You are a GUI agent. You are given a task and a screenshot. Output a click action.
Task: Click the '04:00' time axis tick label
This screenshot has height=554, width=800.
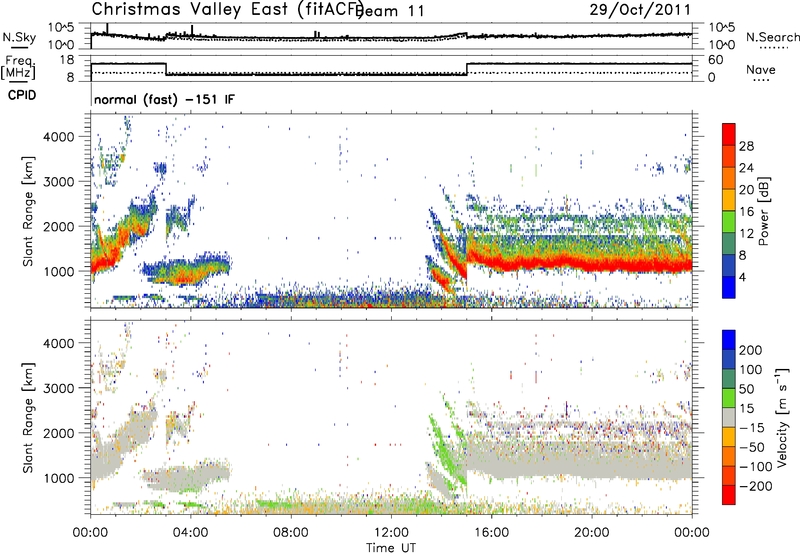tap(191, 533)
